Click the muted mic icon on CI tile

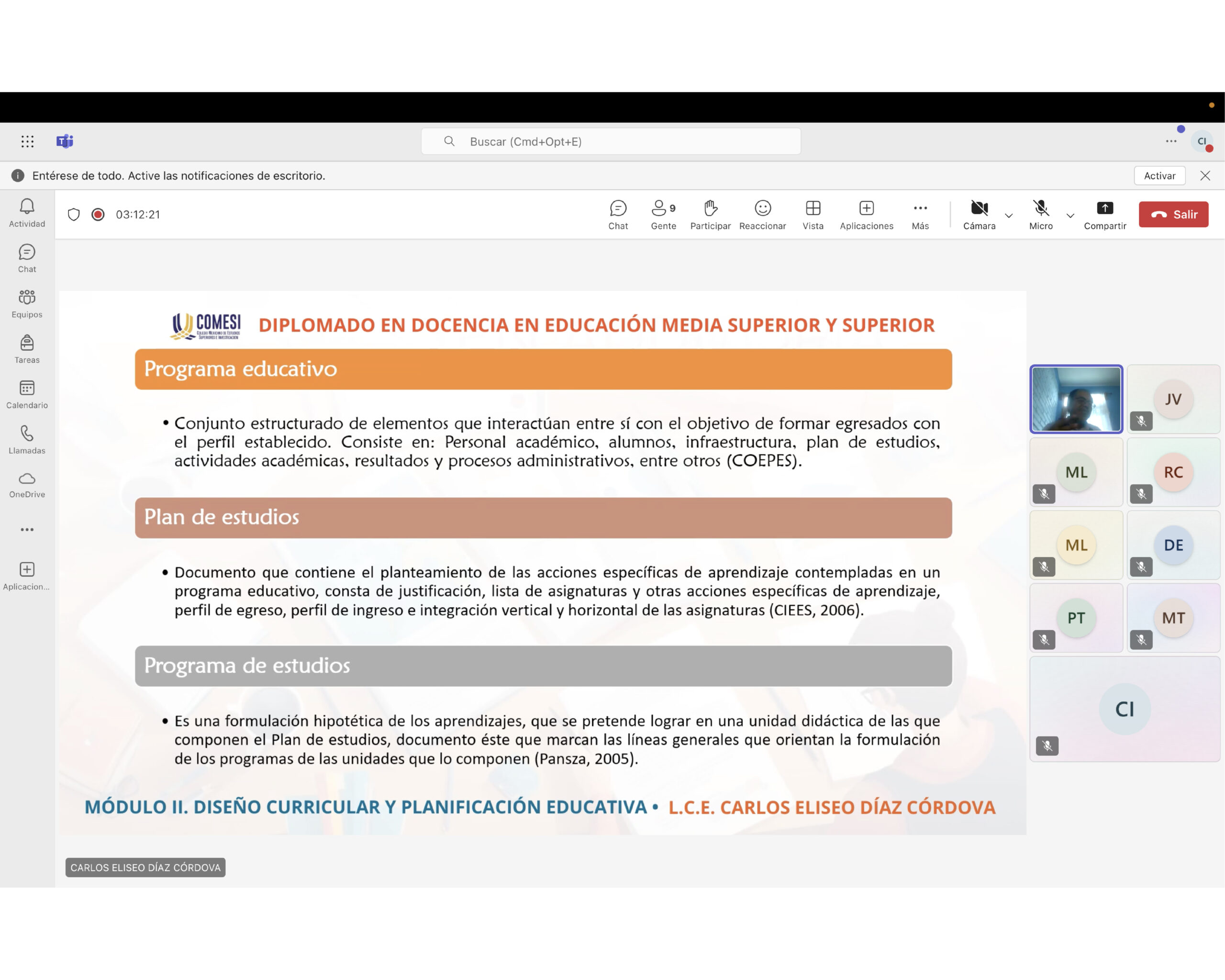coord(1047,746)
